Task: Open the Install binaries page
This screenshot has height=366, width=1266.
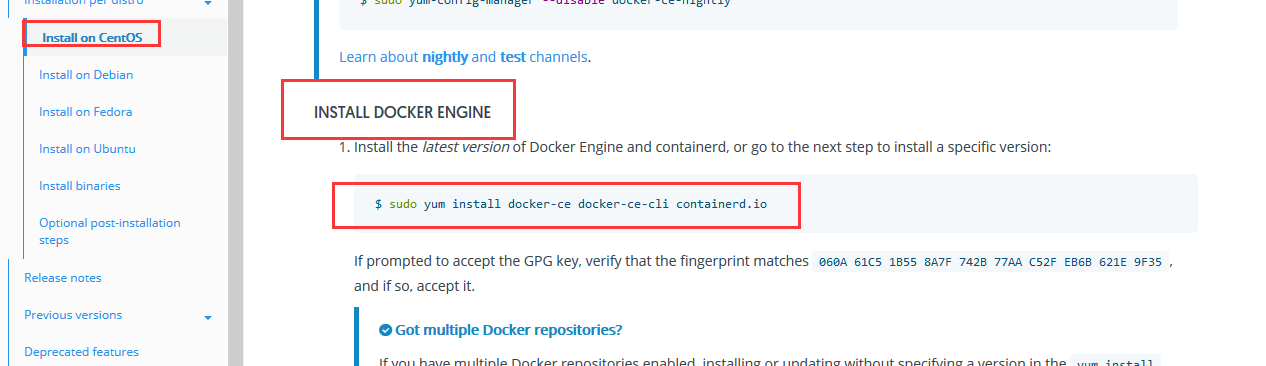Action: [80, 186]
